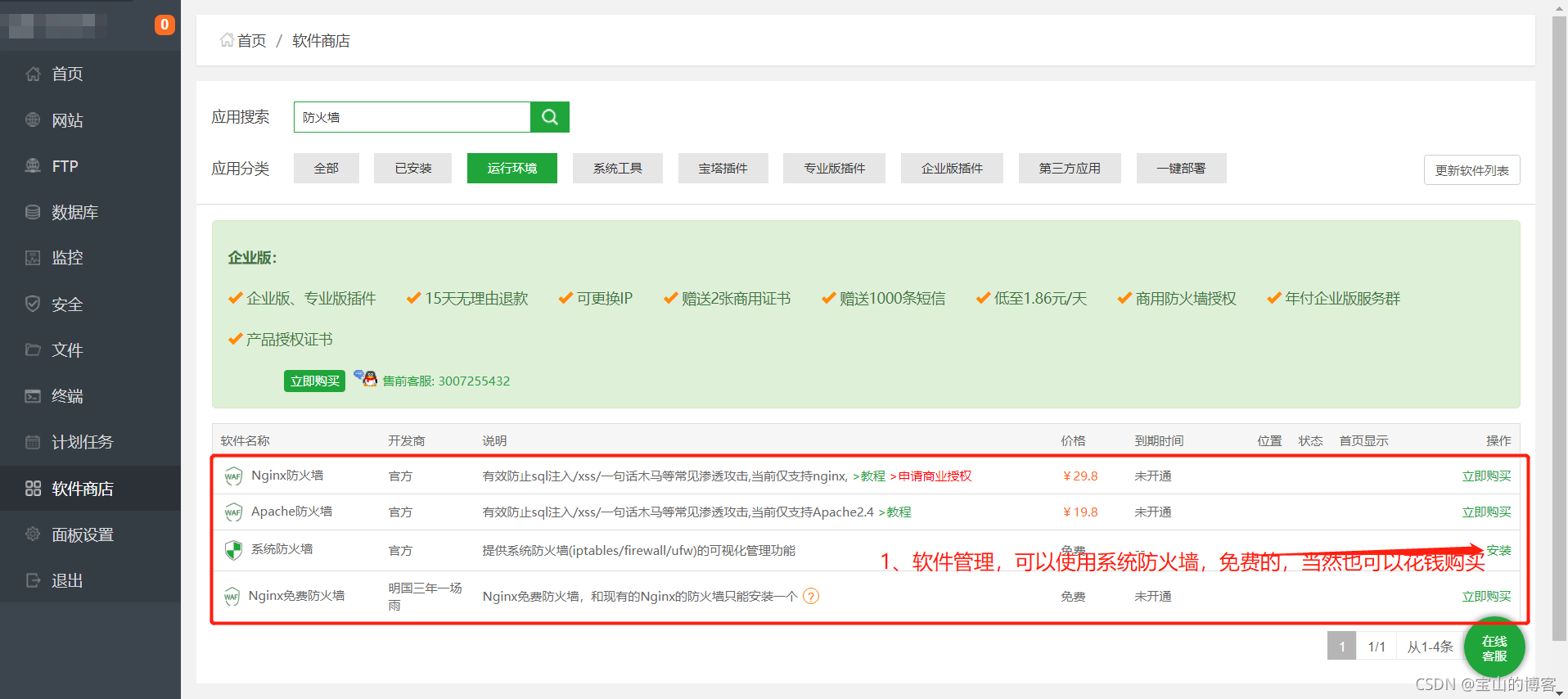This screenshot has width=1568, height=699.
Task: Click the orange question mark help icon
Action: click(x=811, y=596)
